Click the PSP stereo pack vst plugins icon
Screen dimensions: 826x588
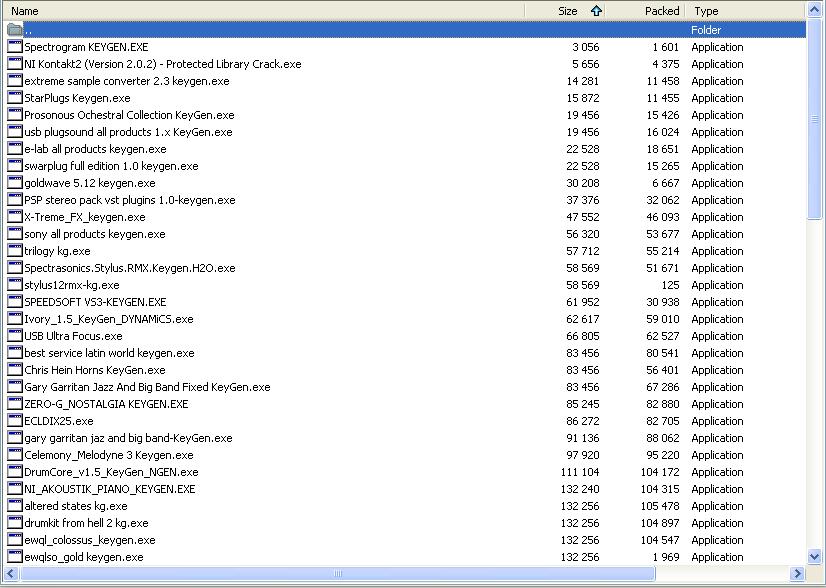pyautogui.click(x=15, y=200)
